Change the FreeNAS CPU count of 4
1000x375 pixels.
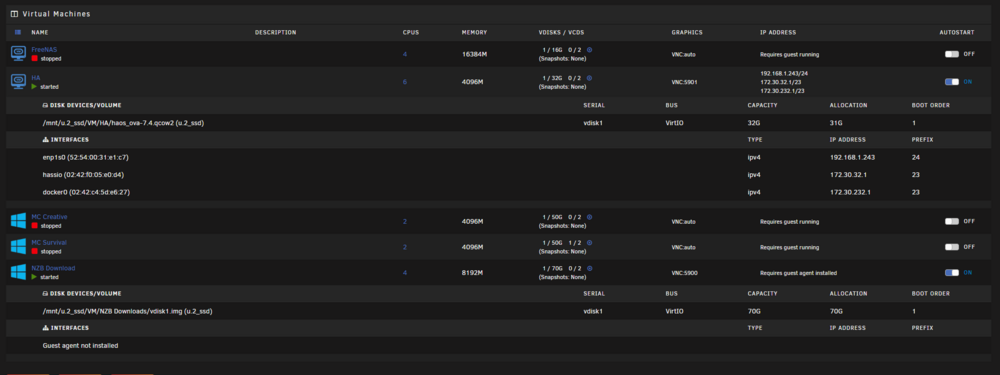pyautogui.click(x=404, y=54)
